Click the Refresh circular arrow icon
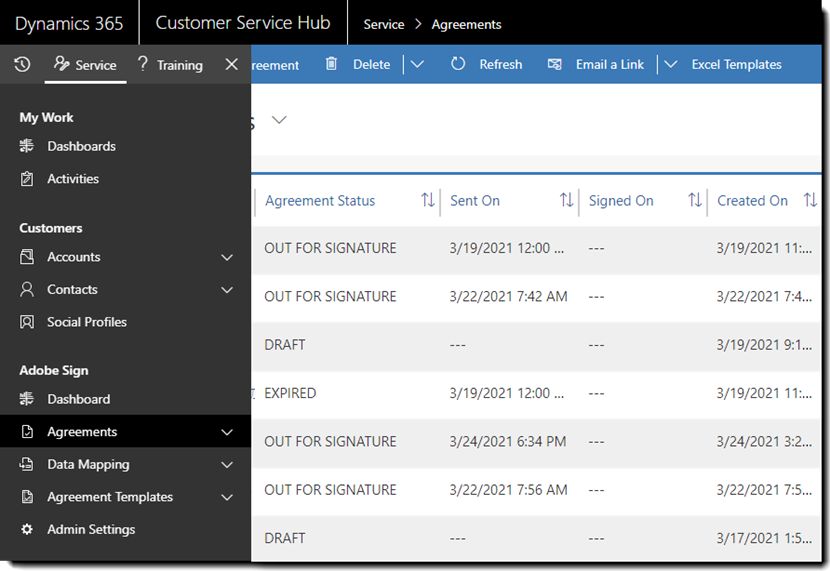 click(458, 64)
